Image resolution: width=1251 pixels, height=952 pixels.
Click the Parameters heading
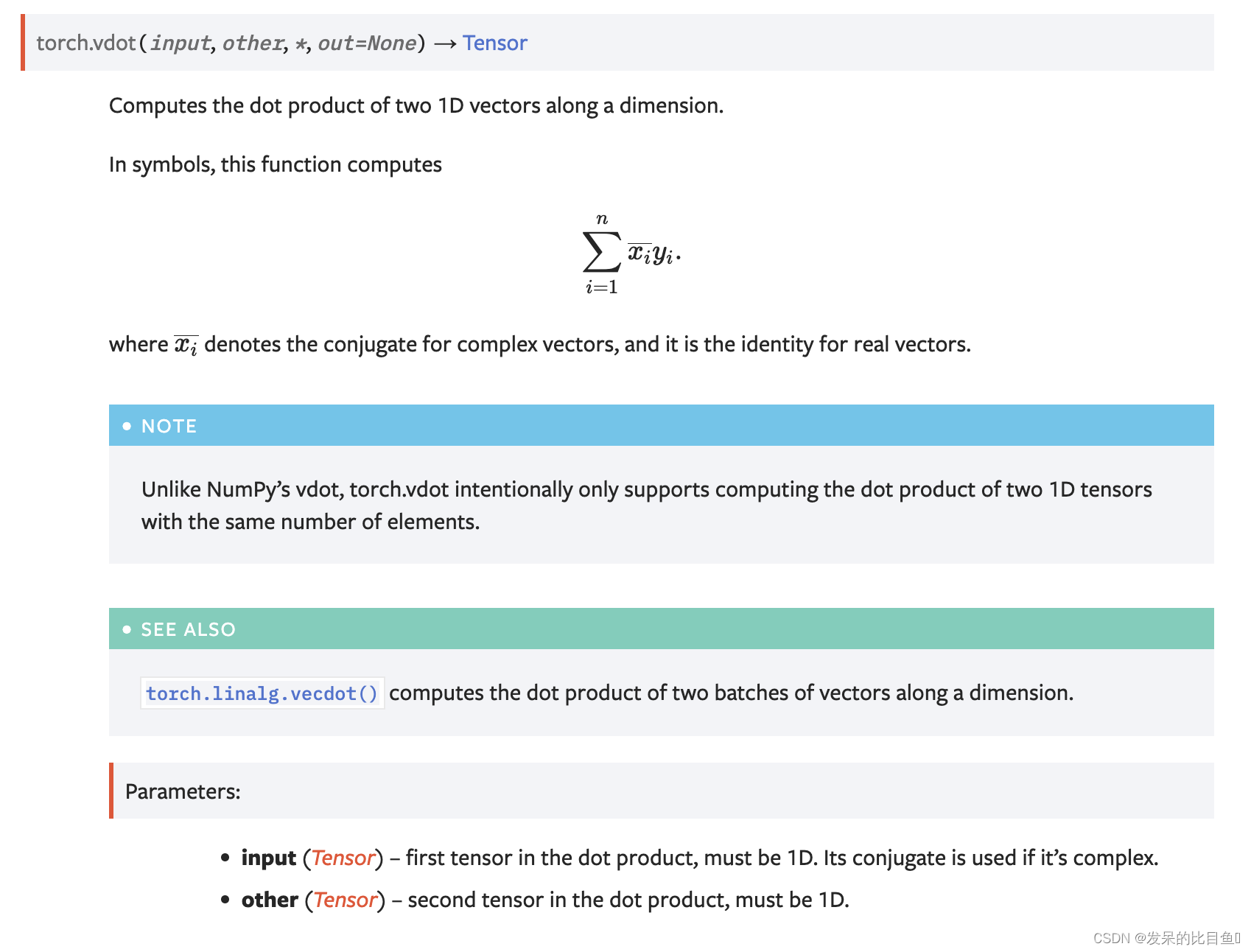tap(183, 791)
